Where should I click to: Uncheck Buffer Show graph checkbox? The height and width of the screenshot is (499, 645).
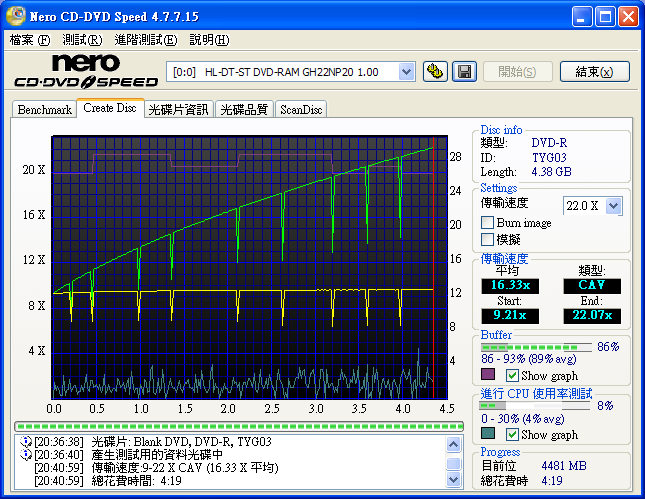click(x=513, y=375)
